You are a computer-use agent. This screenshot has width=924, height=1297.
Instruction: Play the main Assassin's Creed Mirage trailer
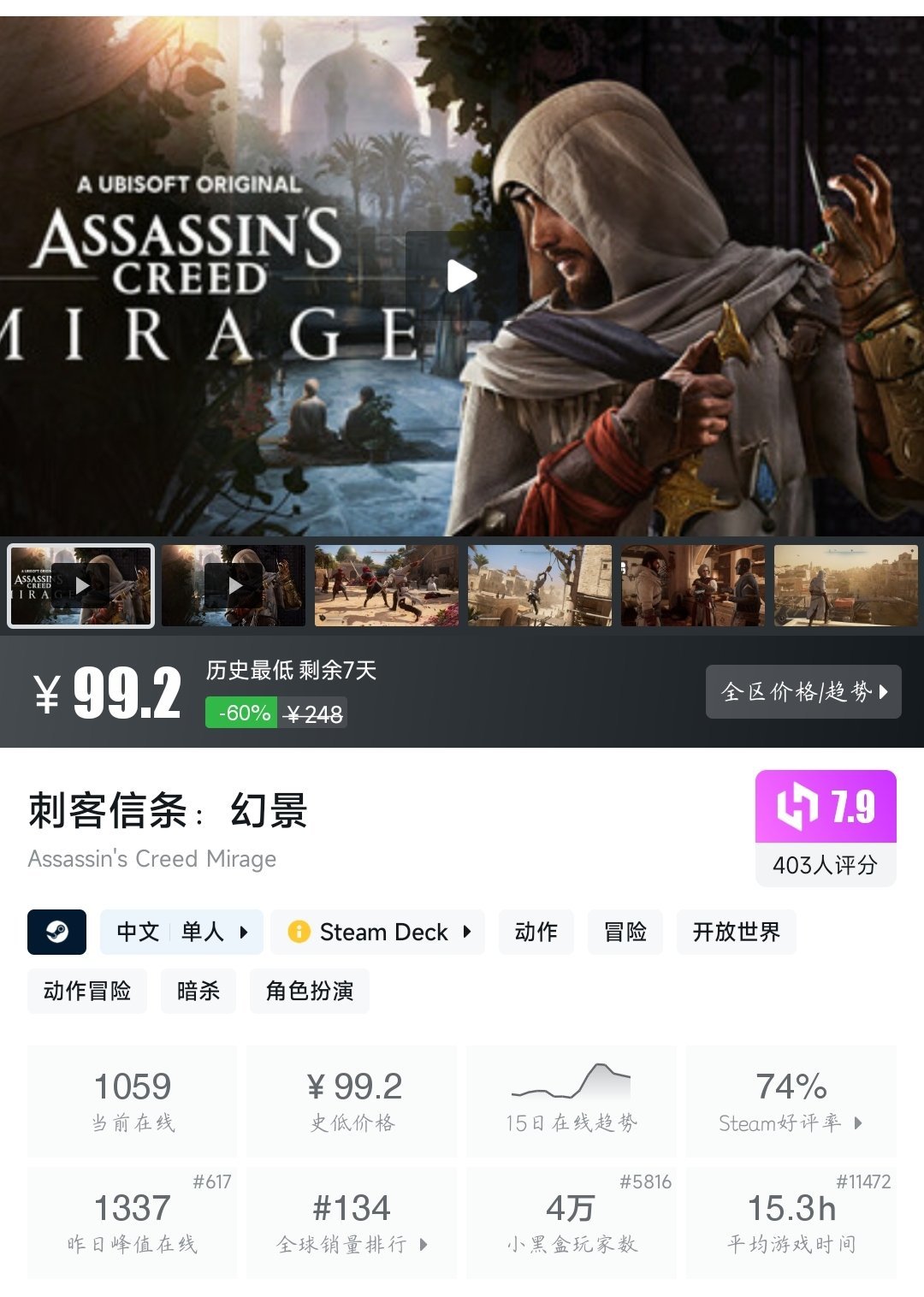tap(462, 275)
